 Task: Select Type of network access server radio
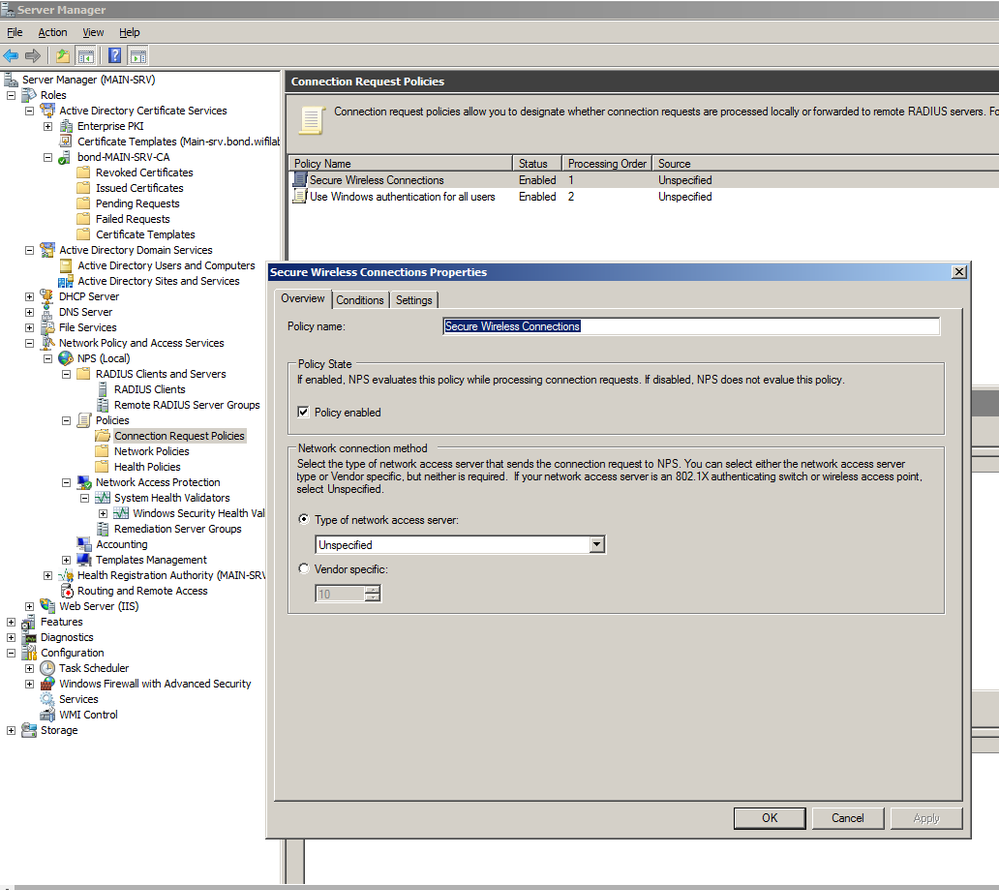pos(304,519)
